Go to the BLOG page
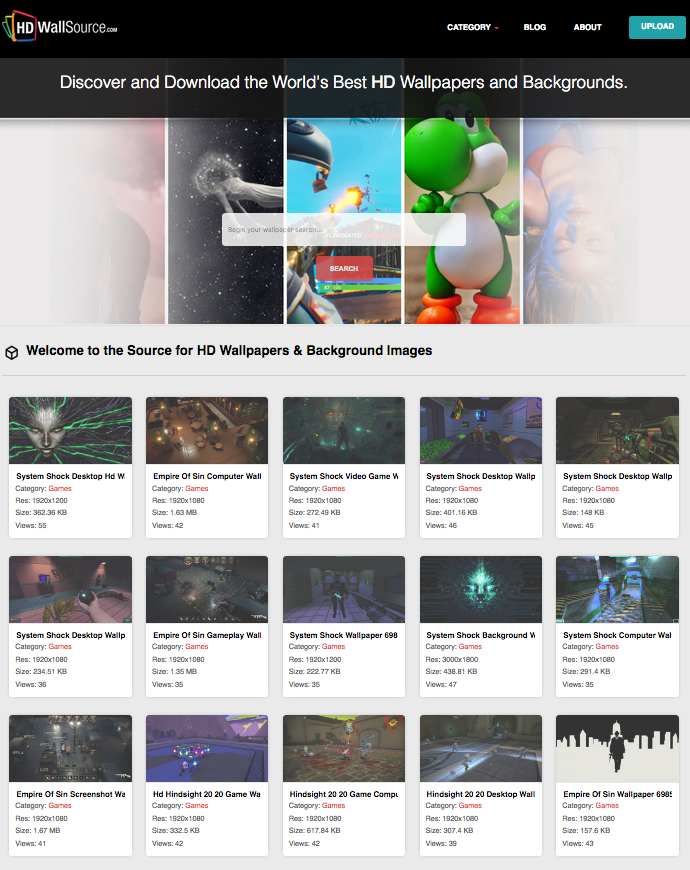This screenshot has height=870, width=690. [535, 27]
